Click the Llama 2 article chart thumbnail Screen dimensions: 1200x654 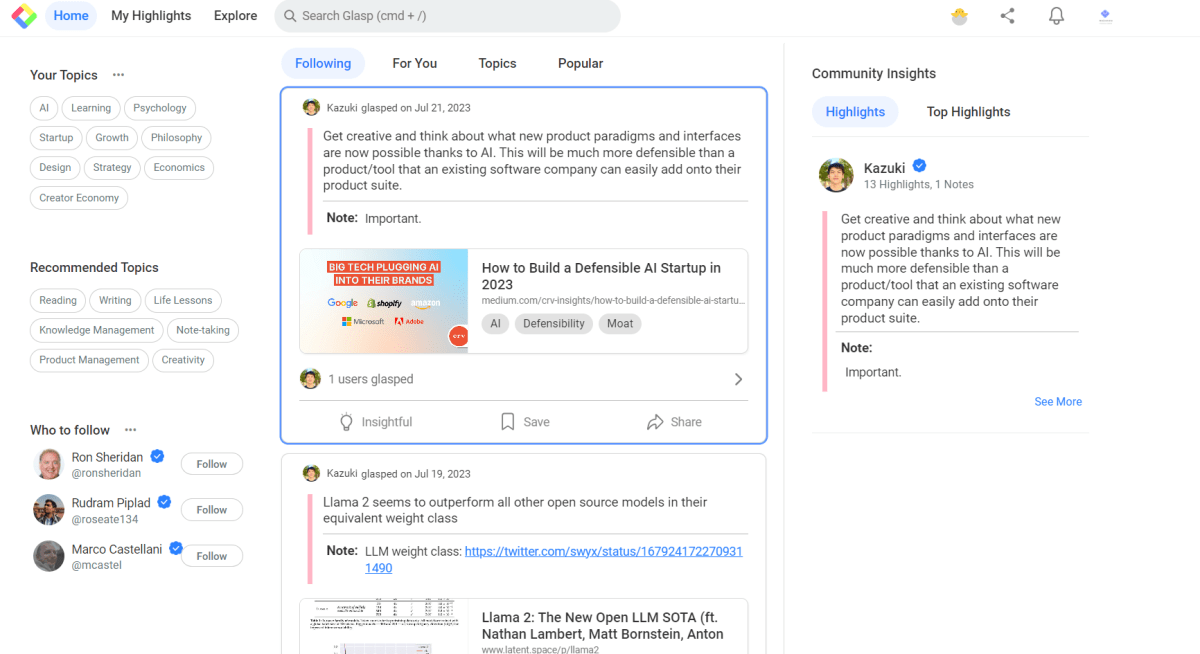384,626
